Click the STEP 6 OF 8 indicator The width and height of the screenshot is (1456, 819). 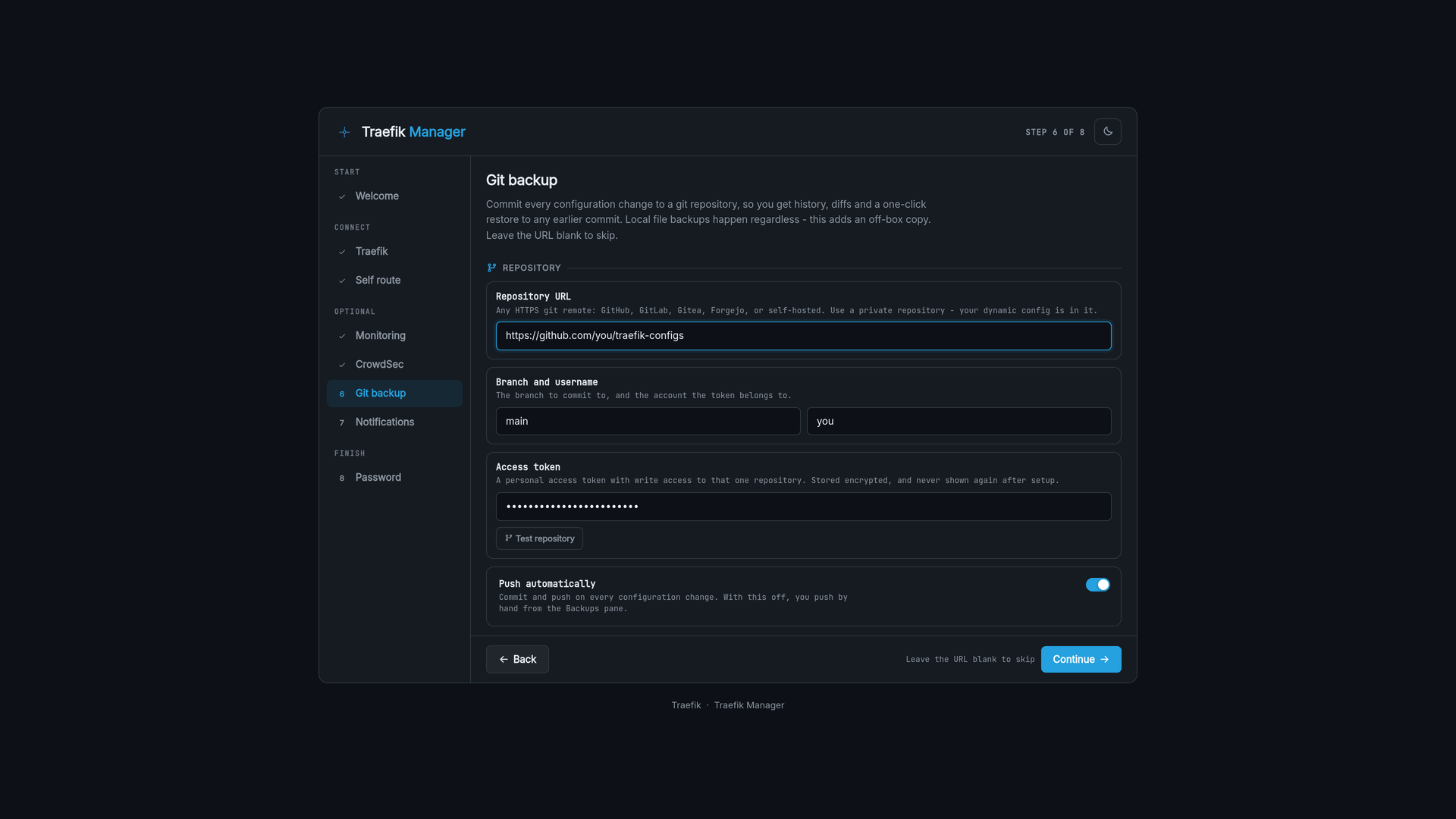pyautogui.click(x=1055, y=133)
